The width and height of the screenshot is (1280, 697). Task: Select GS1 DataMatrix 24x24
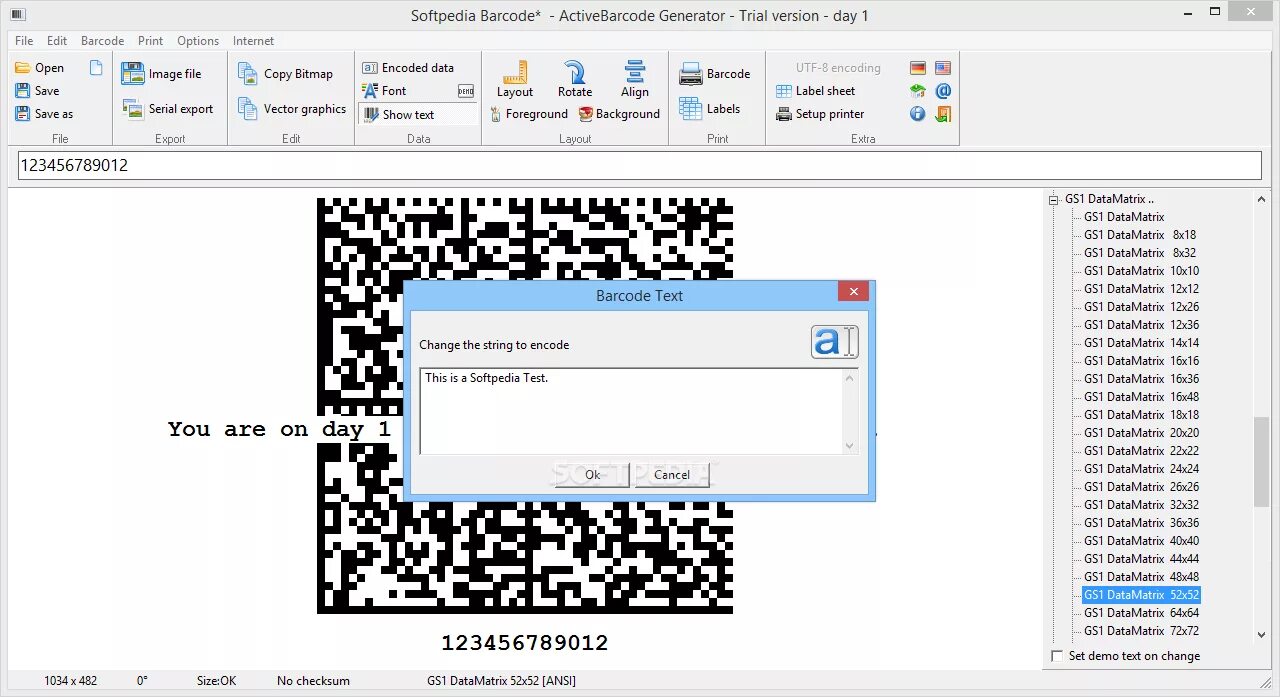tap(1141, 469)
